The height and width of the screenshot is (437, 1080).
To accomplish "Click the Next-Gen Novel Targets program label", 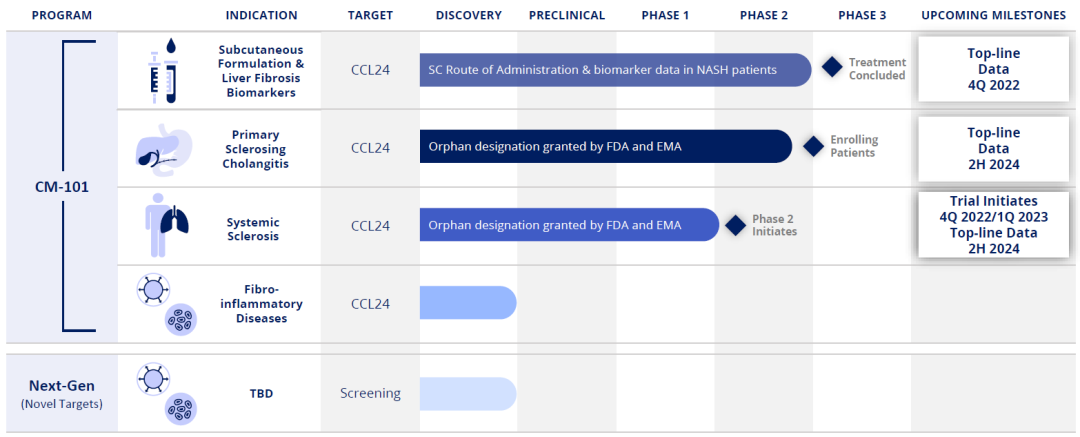I will [62, 393].
